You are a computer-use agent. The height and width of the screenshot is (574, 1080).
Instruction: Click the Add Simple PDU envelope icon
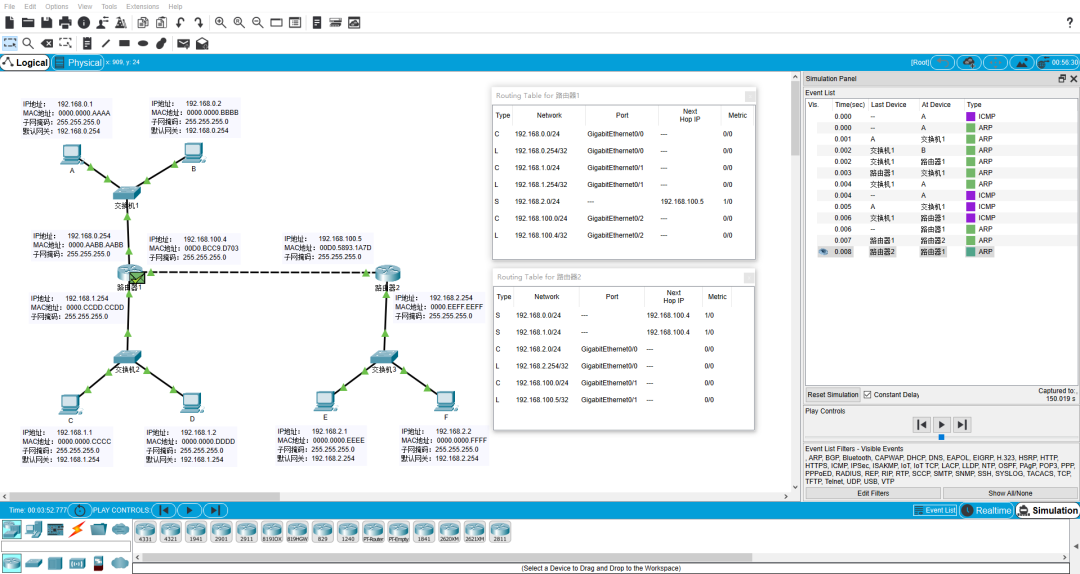[x=183, y=43]
